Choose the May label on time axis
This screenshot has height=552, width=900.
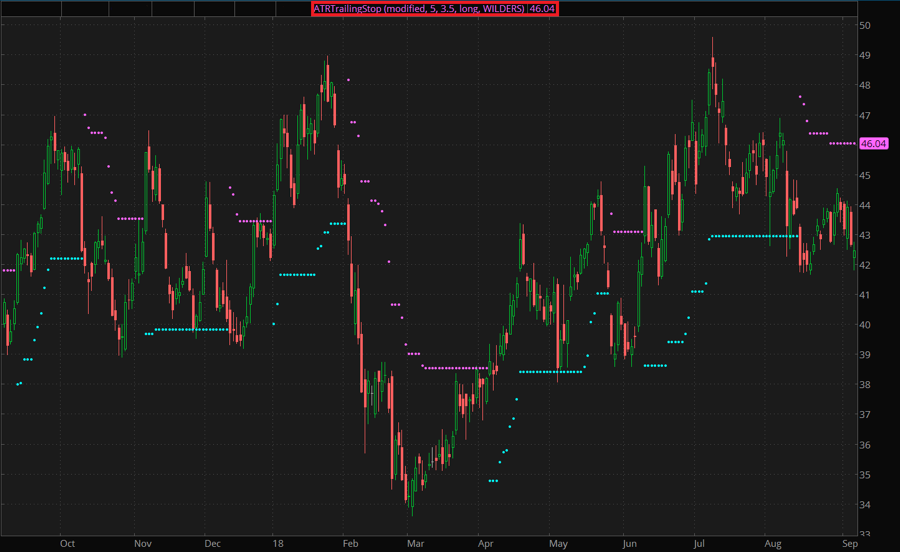click(557, 543)
